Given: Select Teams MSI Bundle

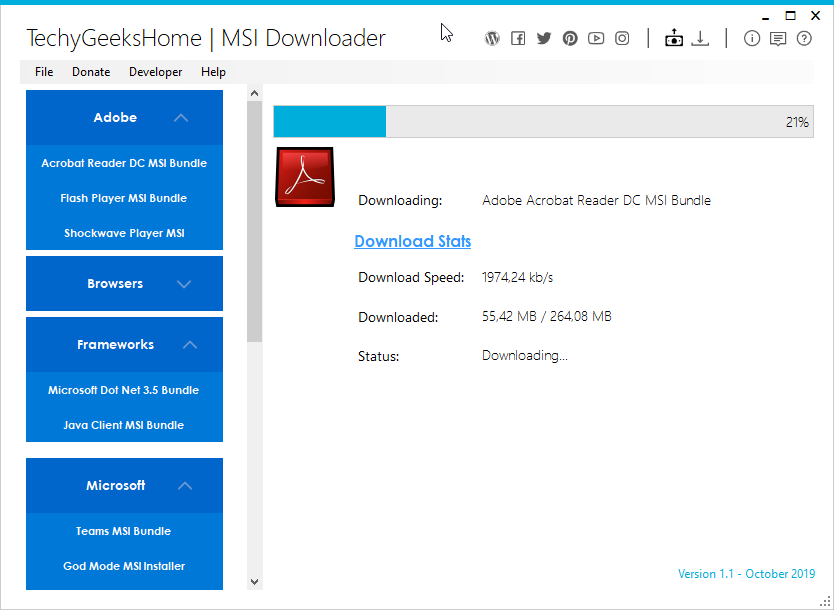Looking at the screenshot, I should click(124, 531).
